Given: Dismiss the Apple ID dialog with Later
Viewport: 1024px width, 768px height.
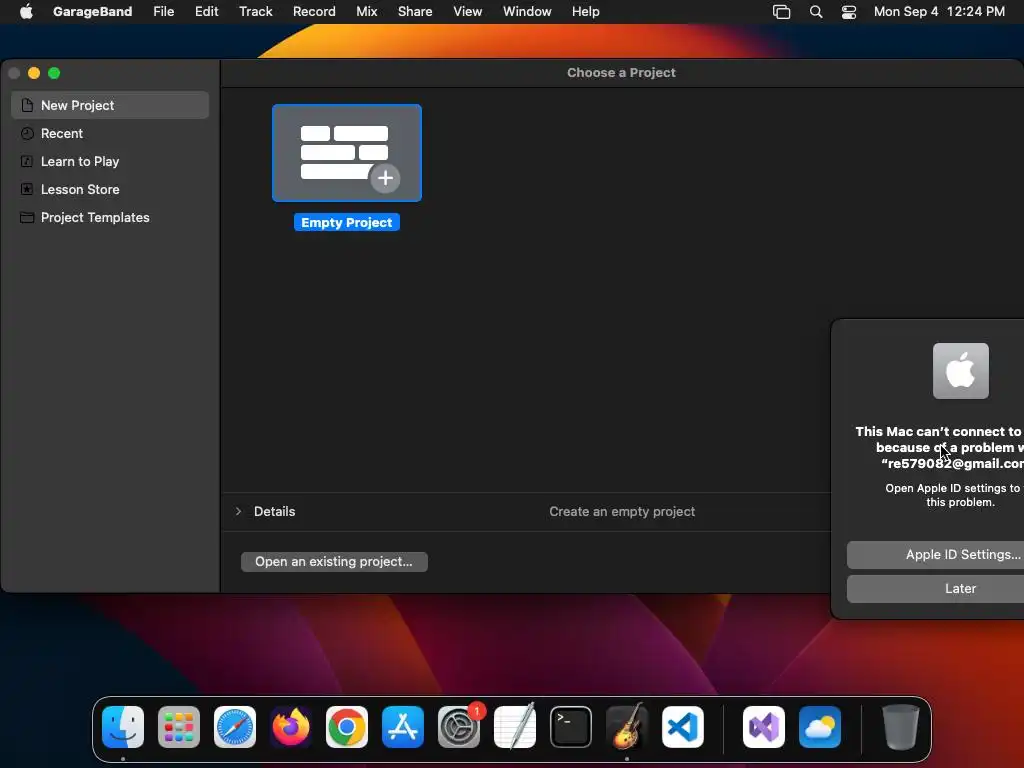Looking at the screenshot, I should point(935,588).
